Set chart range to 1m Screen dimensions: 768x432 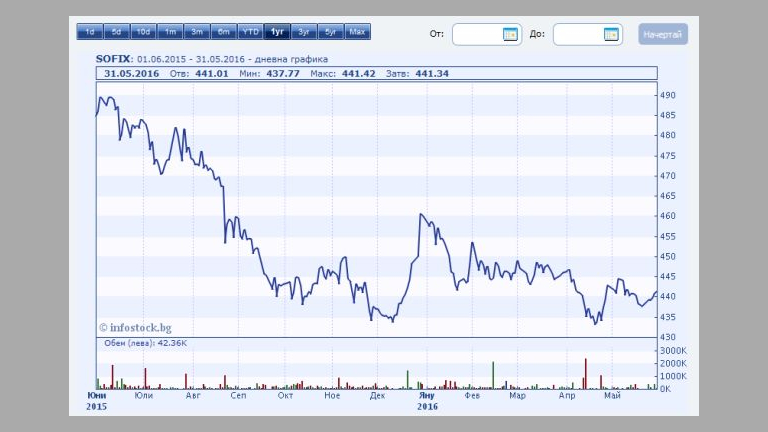tap(170, 32)
